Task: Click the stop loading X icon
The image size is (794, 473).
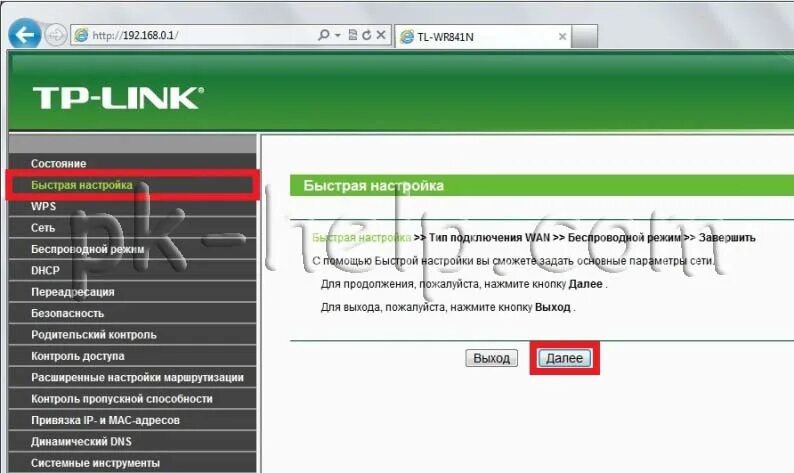Action: tap(381, 35)
